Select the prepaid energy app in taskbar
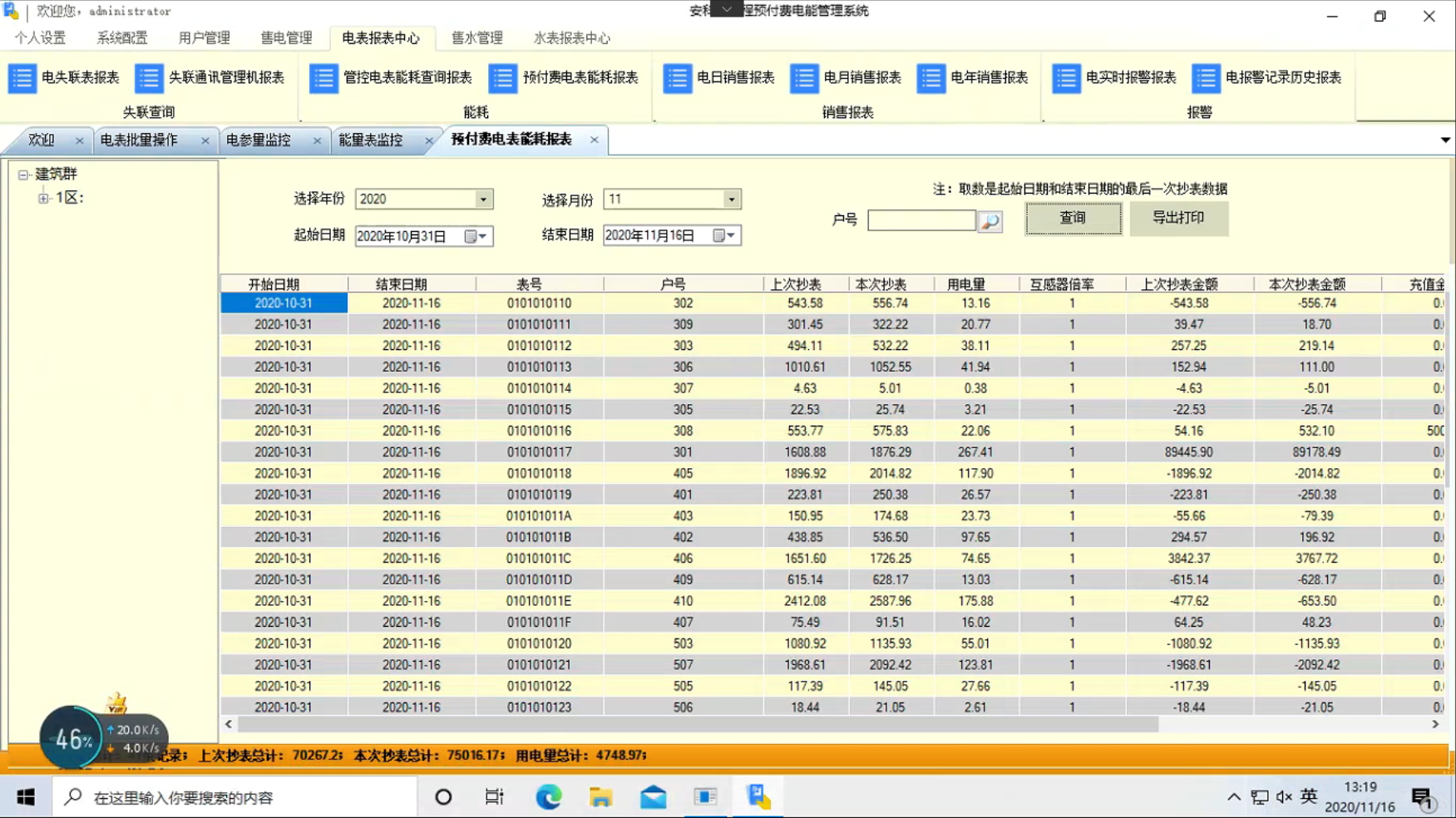This screenshot has width=1456, height=818. coord(759,797)
